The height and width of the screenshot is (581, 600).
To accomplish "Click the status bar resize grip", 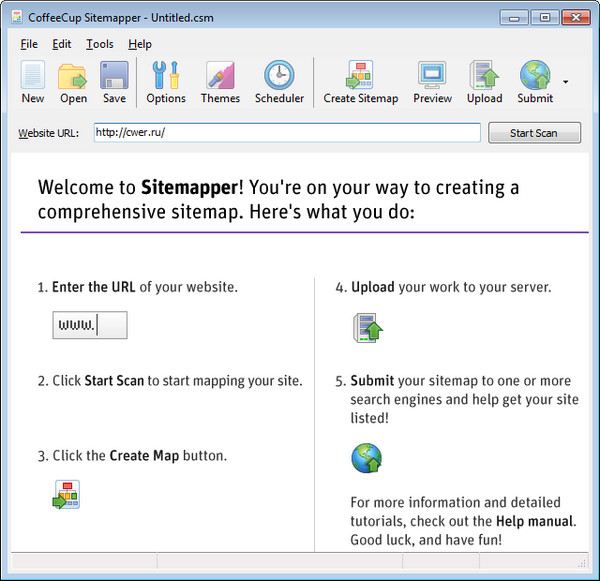I will coord(582,563).
